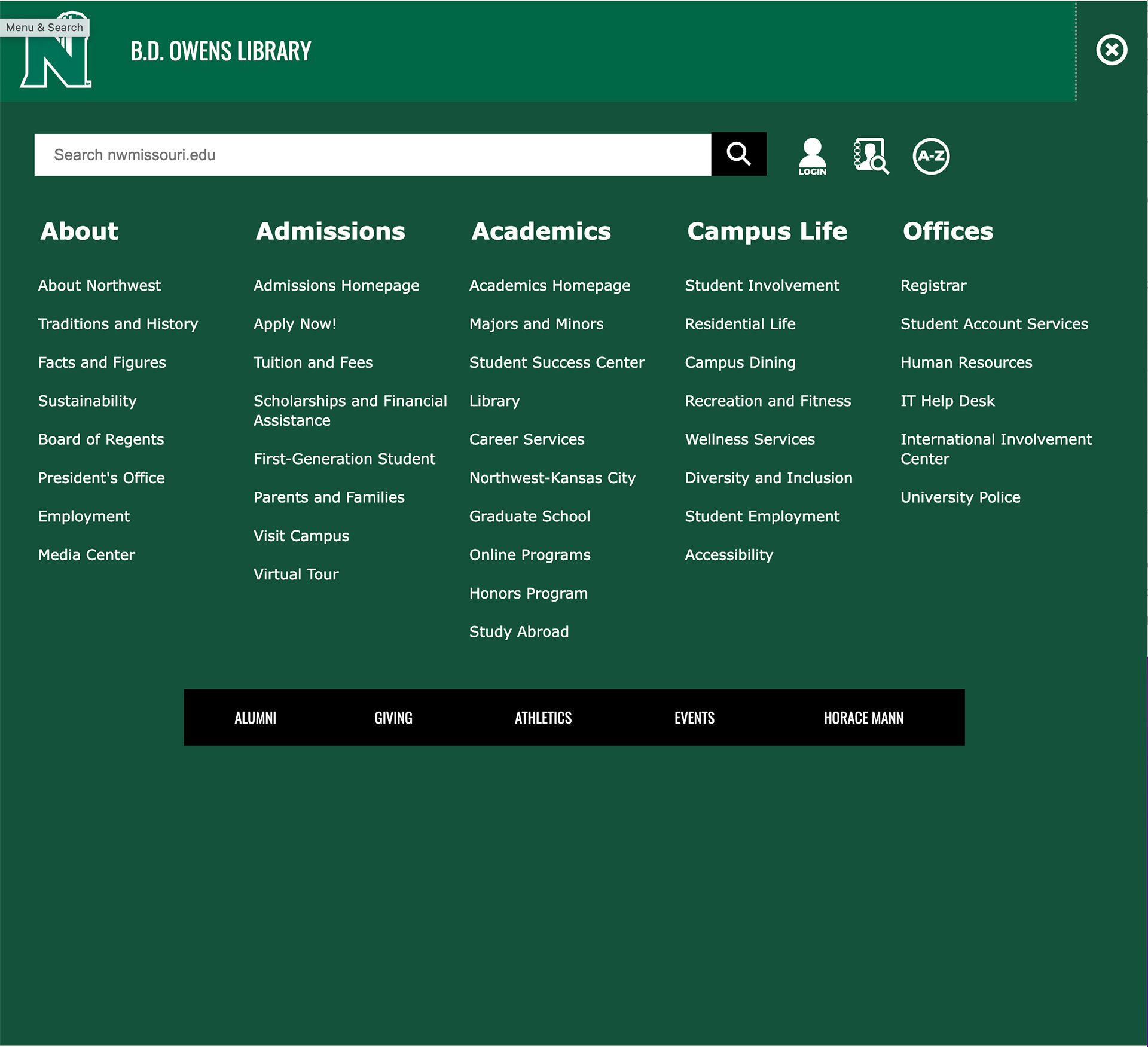The width and height of the screenshot is (1148, 1047).
Task: Go to University Police
Action: (x=960, y=497)
